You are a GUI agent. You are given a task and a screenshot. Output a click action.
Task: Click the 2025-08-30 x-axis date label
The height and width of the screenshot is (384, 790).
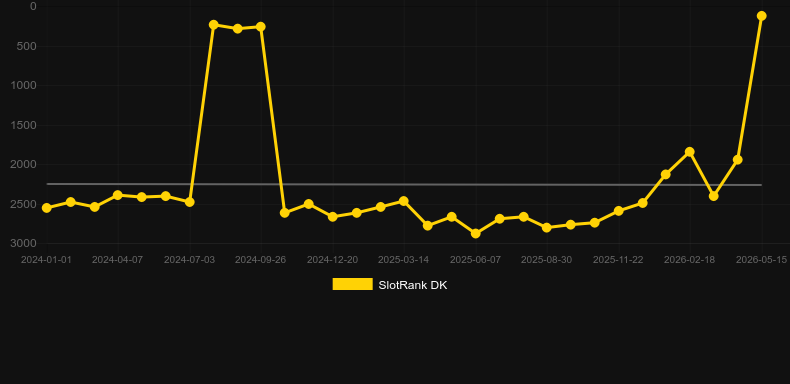(546, 260)
